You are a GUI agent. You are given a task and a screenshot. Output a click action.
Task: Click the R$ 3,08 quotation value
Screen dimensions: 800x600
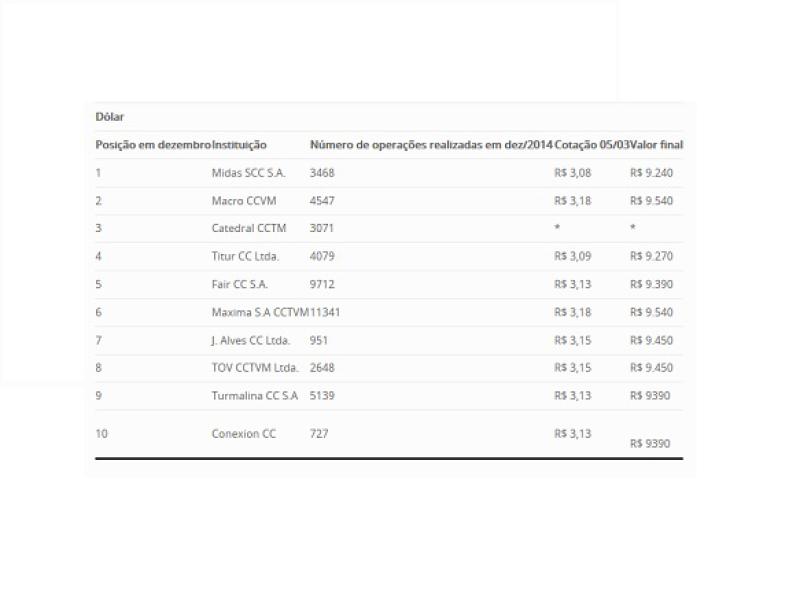click(573, 173)
